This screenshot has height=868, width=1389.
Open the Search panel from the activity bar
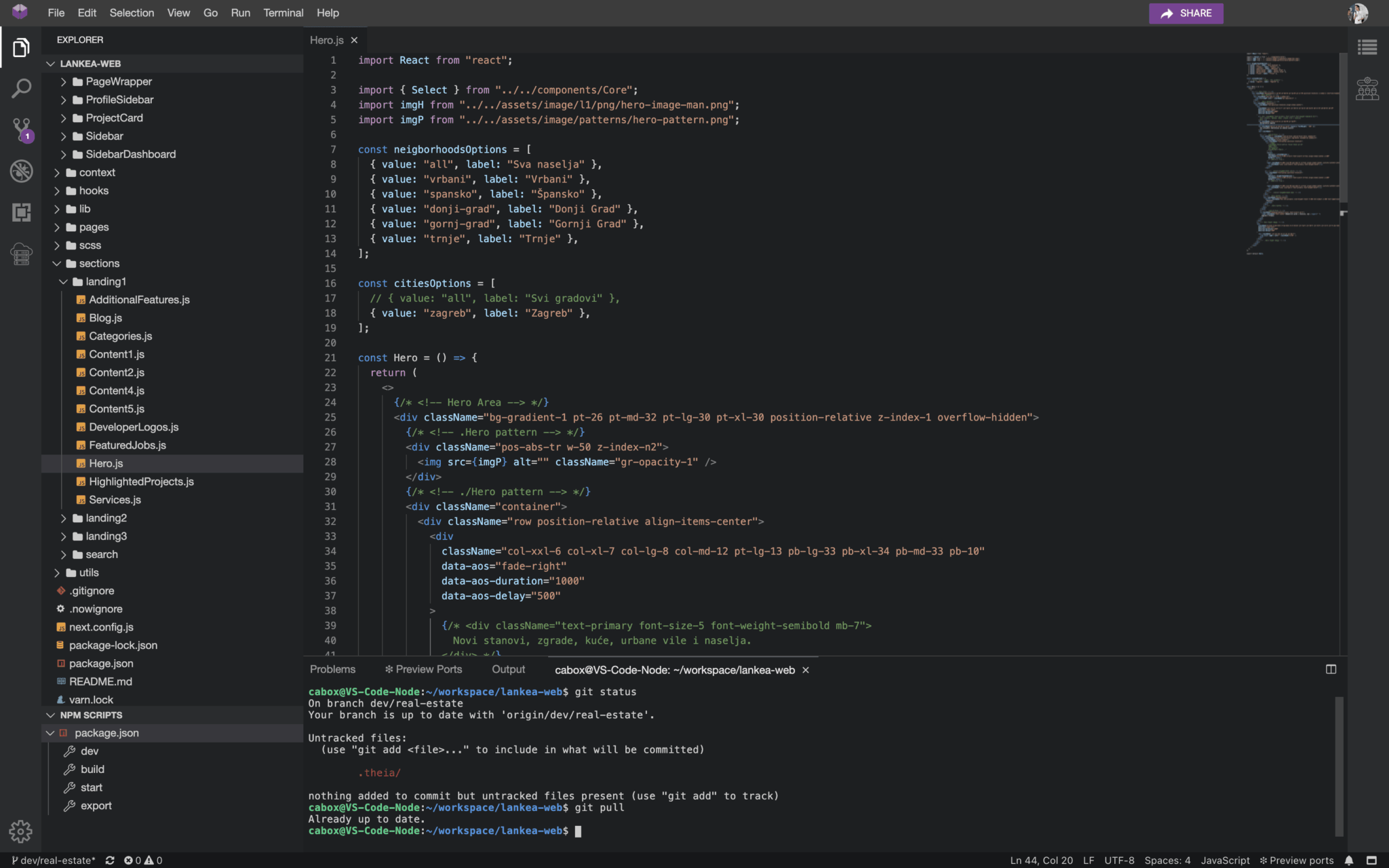click(21, 88)
